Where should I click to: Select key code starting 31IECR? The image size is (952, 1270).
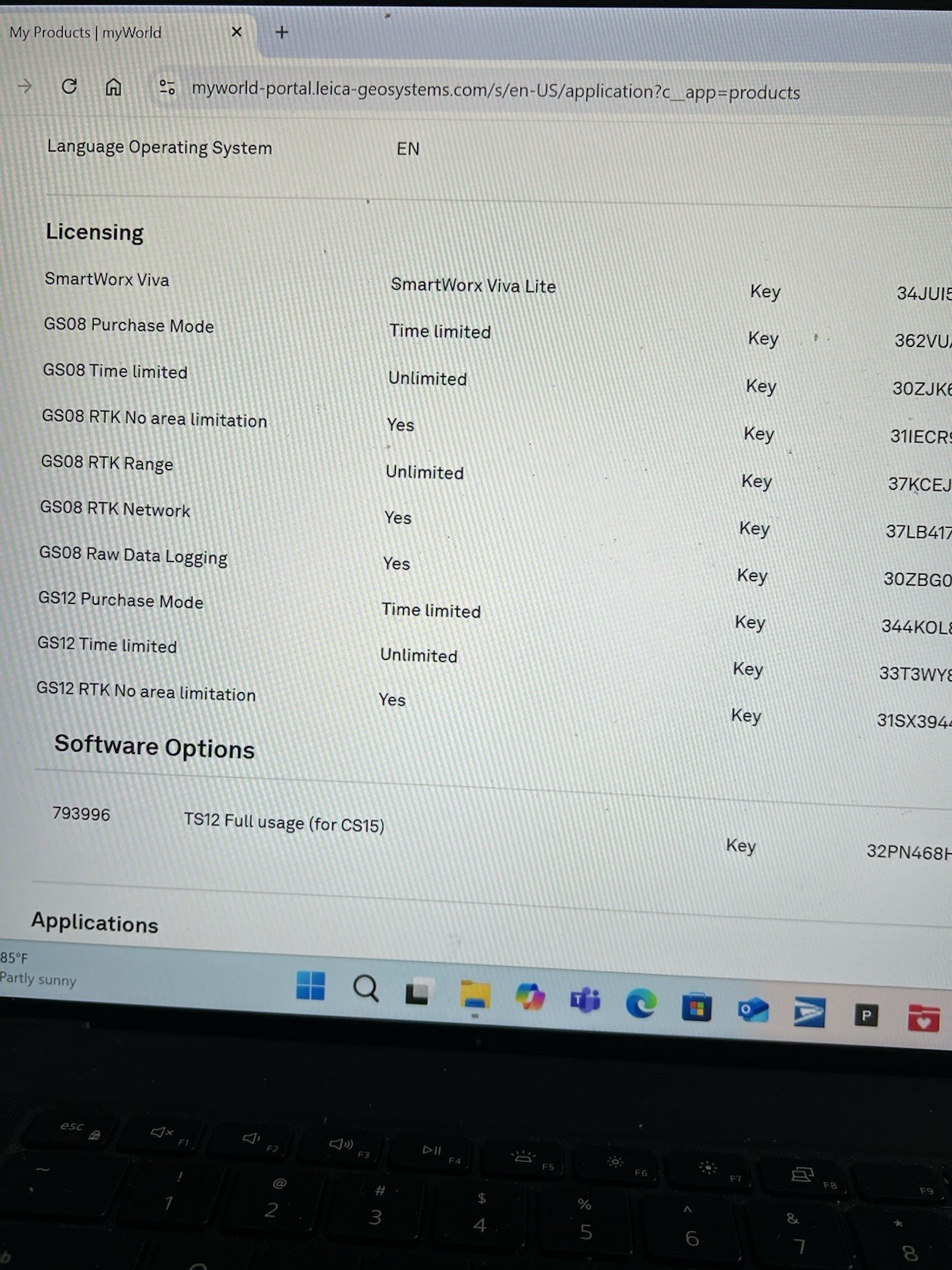pyautogui.click(x=920, y=437)
